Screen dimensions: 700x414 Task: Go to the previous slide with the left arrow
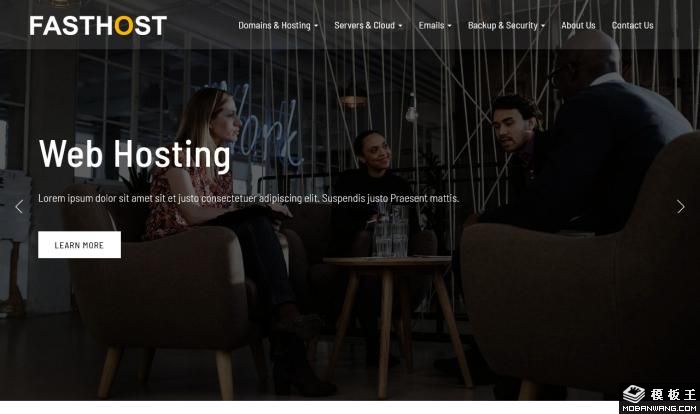(19, 206)
